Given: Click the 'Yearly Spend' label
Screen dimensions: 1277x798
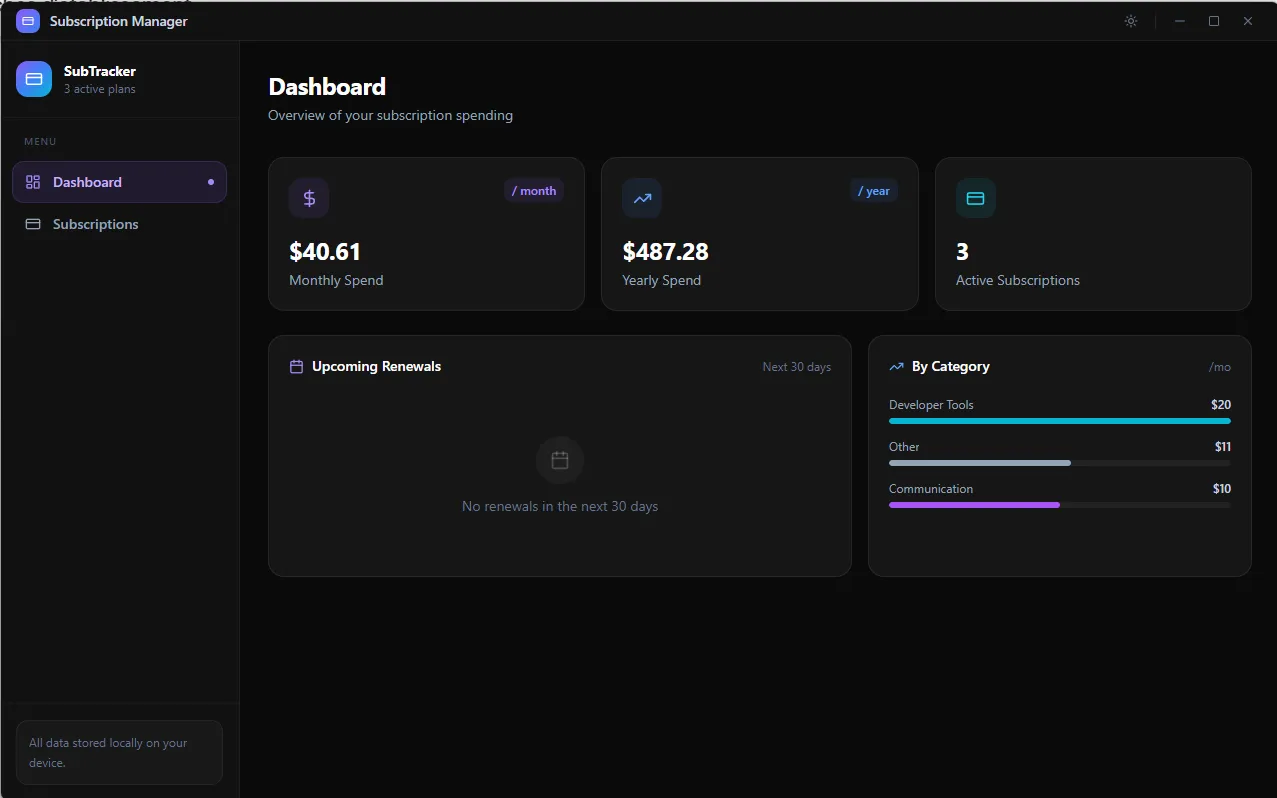Looking at the screenshot, I should click(661, 281).
